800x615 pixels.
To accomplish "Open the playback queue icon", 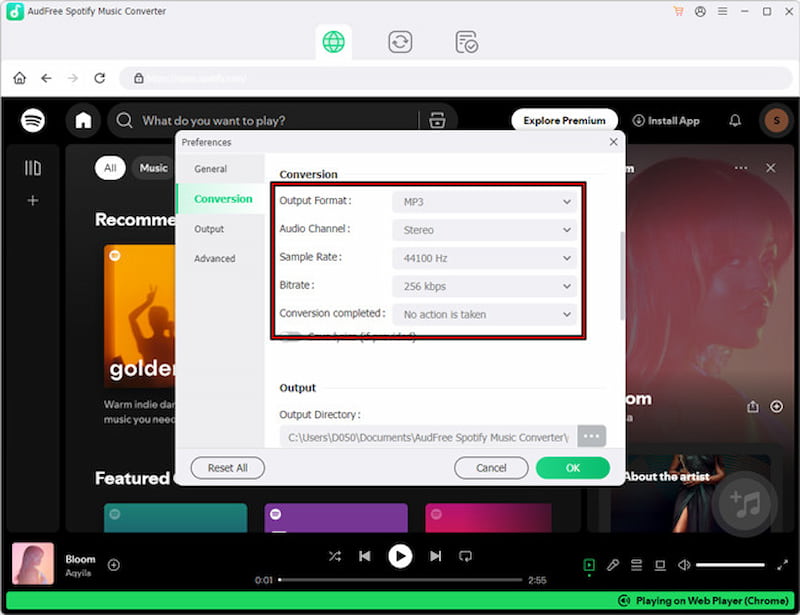I will click(636, 565).
